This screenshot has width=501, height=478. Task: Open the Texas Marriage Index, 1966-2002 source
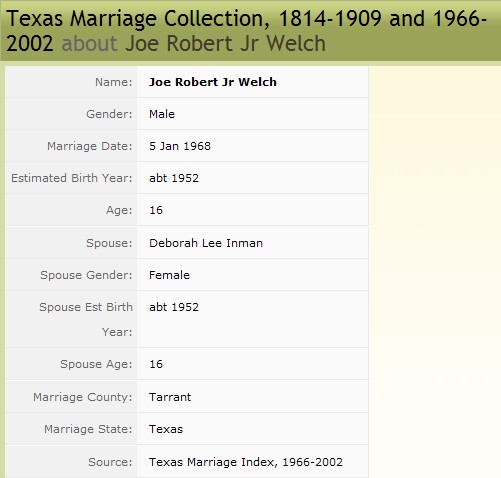(x=246, y=462)
